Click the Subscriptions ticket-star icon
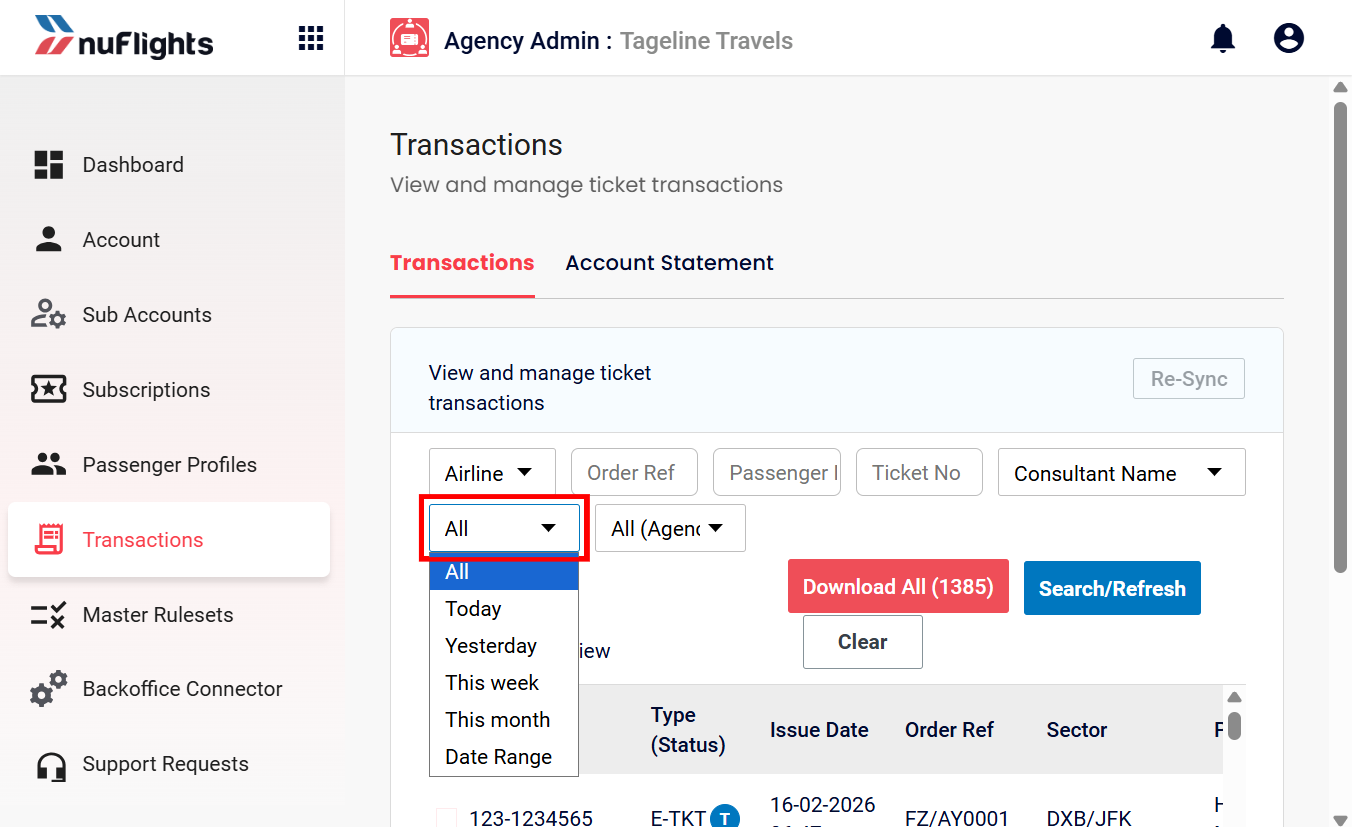Image resolution: width=1352 pixels, height=827 pixels. (x=48, y=390)
